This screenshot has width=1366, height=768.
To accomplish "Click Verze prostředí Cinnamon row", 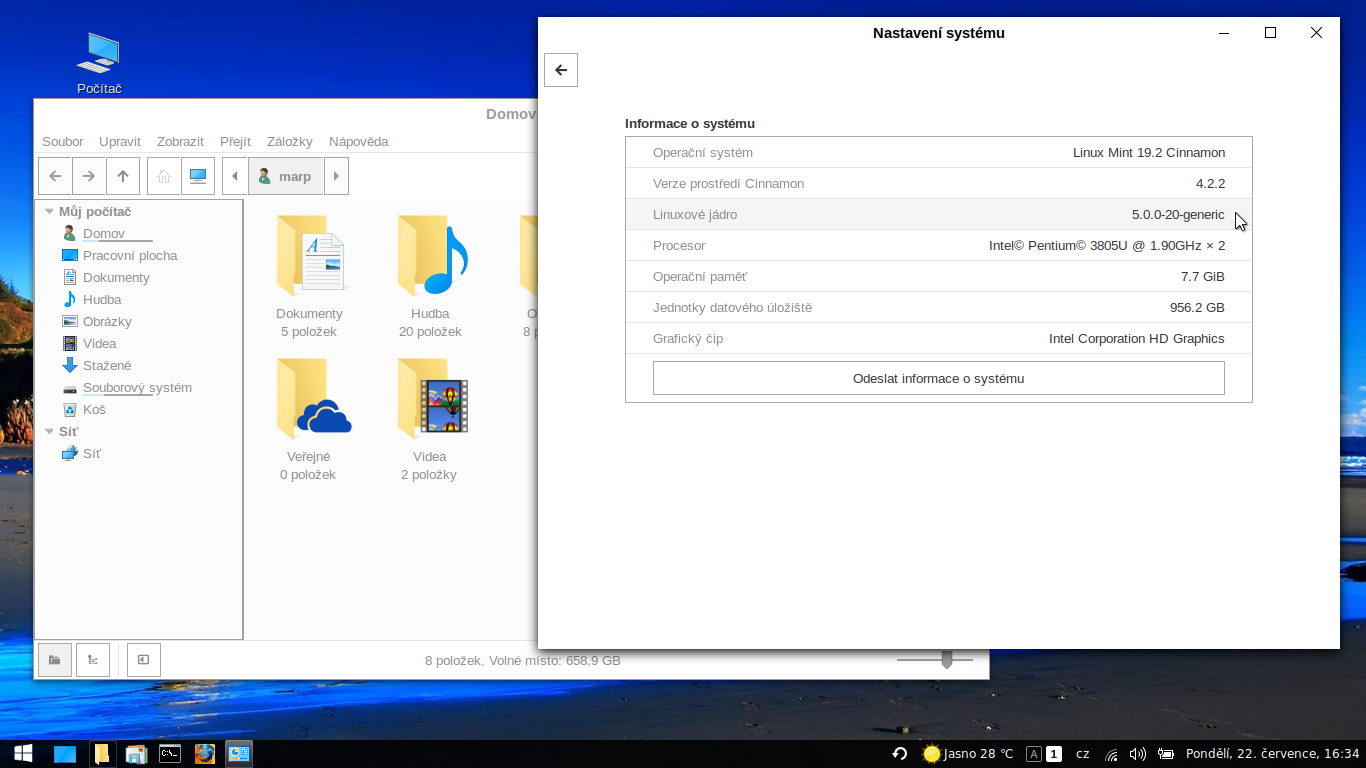I will 938,184.
